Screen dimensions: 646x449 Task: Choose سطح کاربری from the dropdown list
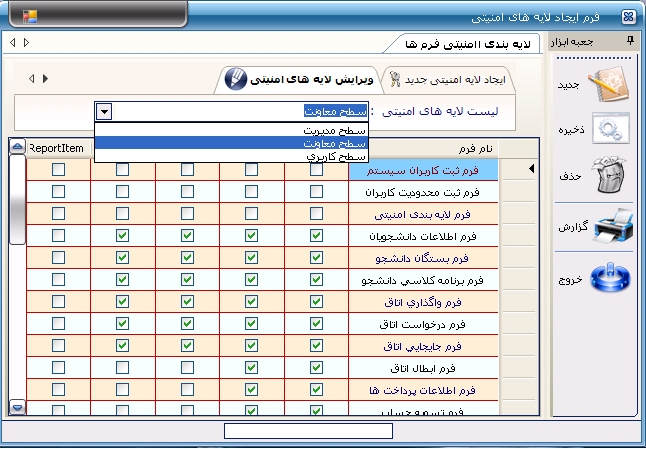coord(232,156)
